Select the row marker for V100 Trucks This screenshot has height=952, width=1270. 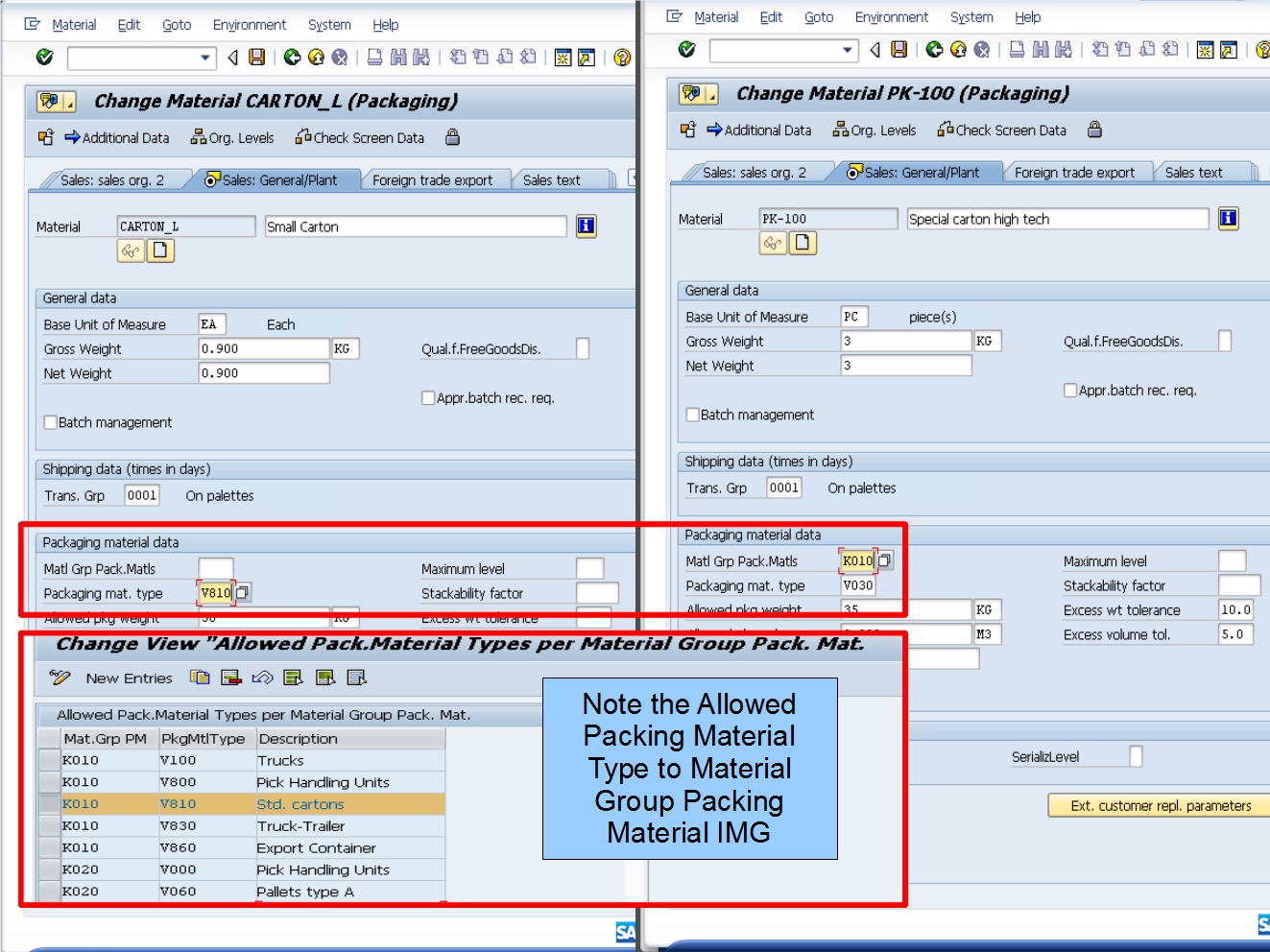coord(49,760)
